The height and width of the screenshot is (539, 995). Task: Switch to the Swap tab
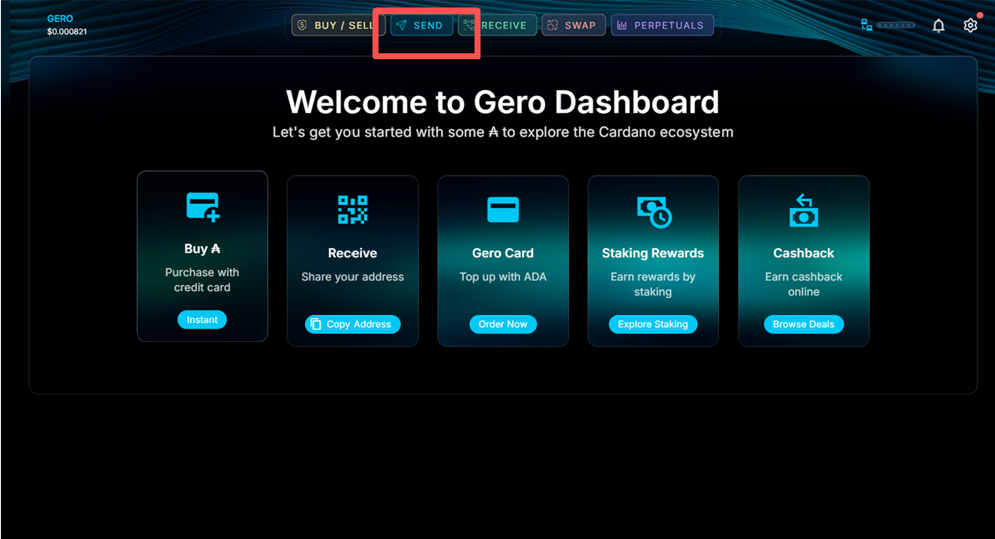[573, 25]
